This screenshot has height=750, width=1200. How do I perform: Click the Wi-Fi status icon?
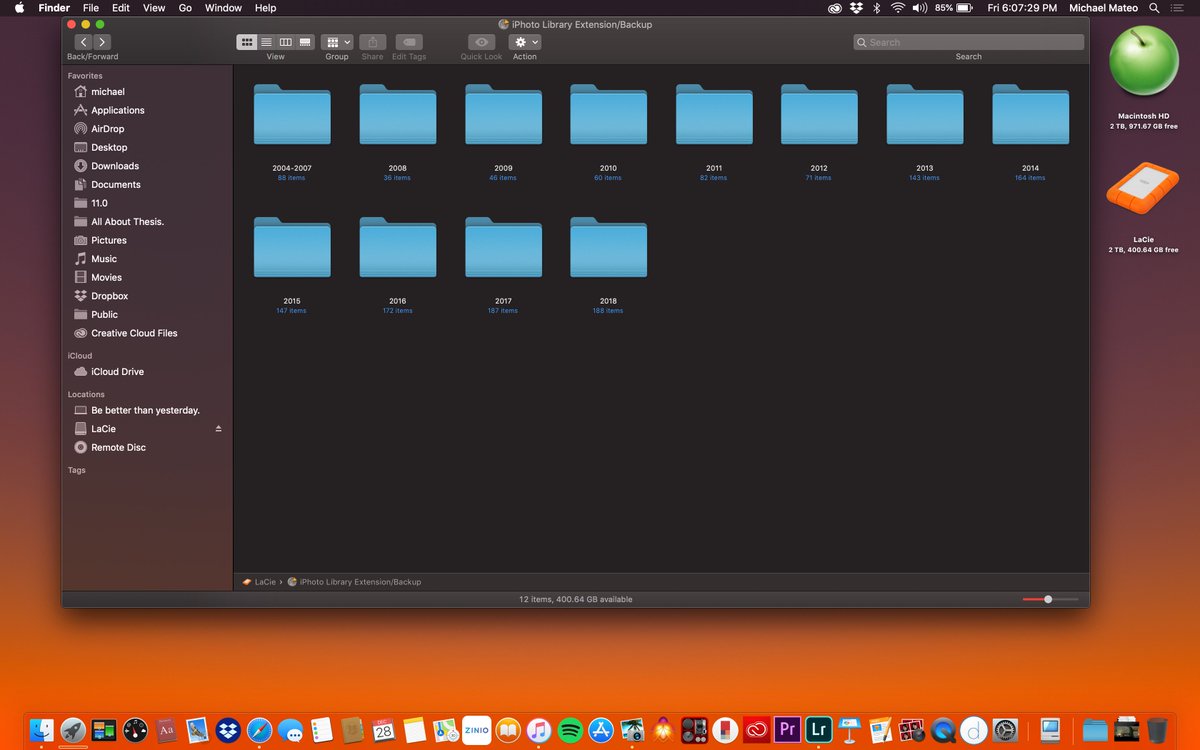coord(897,8)
